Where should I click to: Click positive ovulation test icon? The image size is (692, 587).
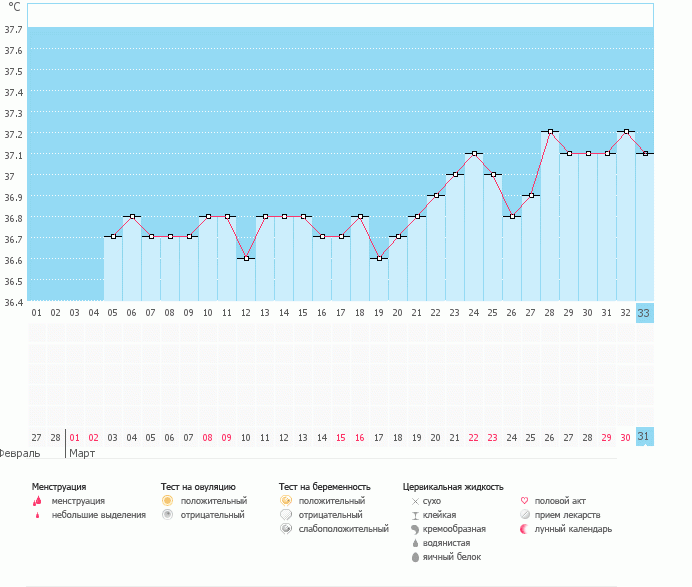[x=168, y=500]
